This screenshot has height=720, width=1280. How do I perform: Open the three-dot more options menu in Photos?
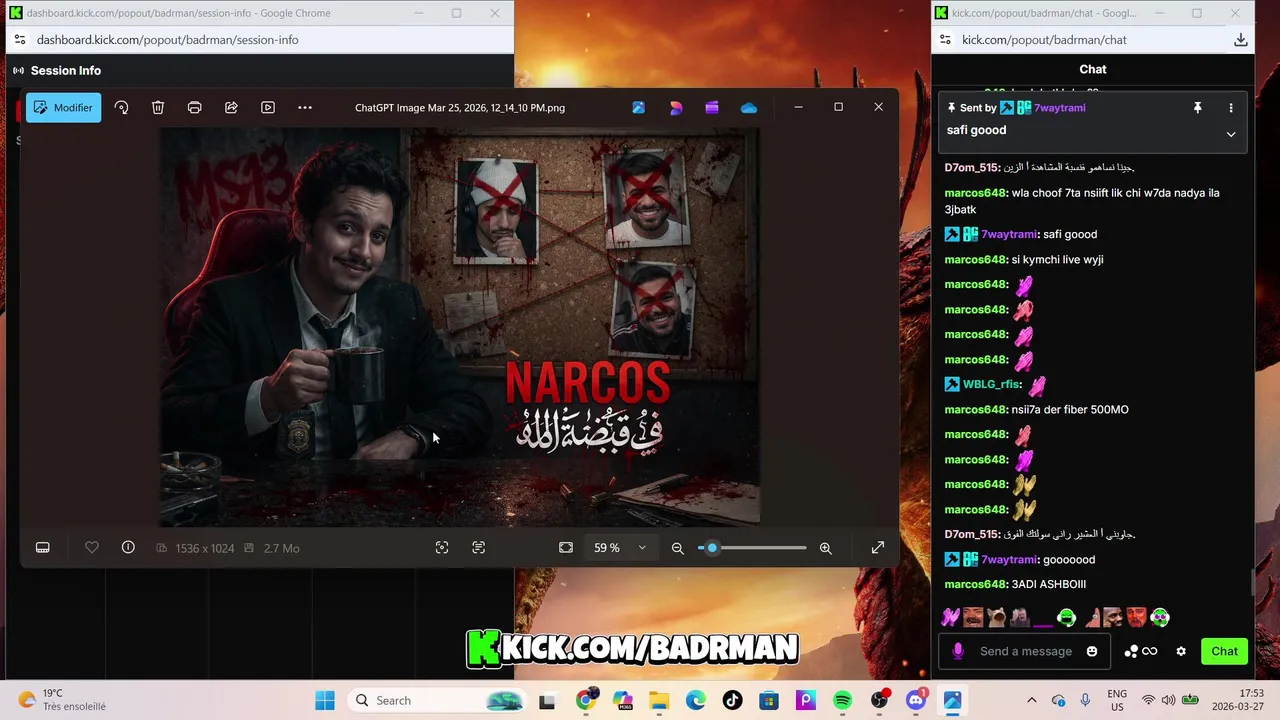305,108
